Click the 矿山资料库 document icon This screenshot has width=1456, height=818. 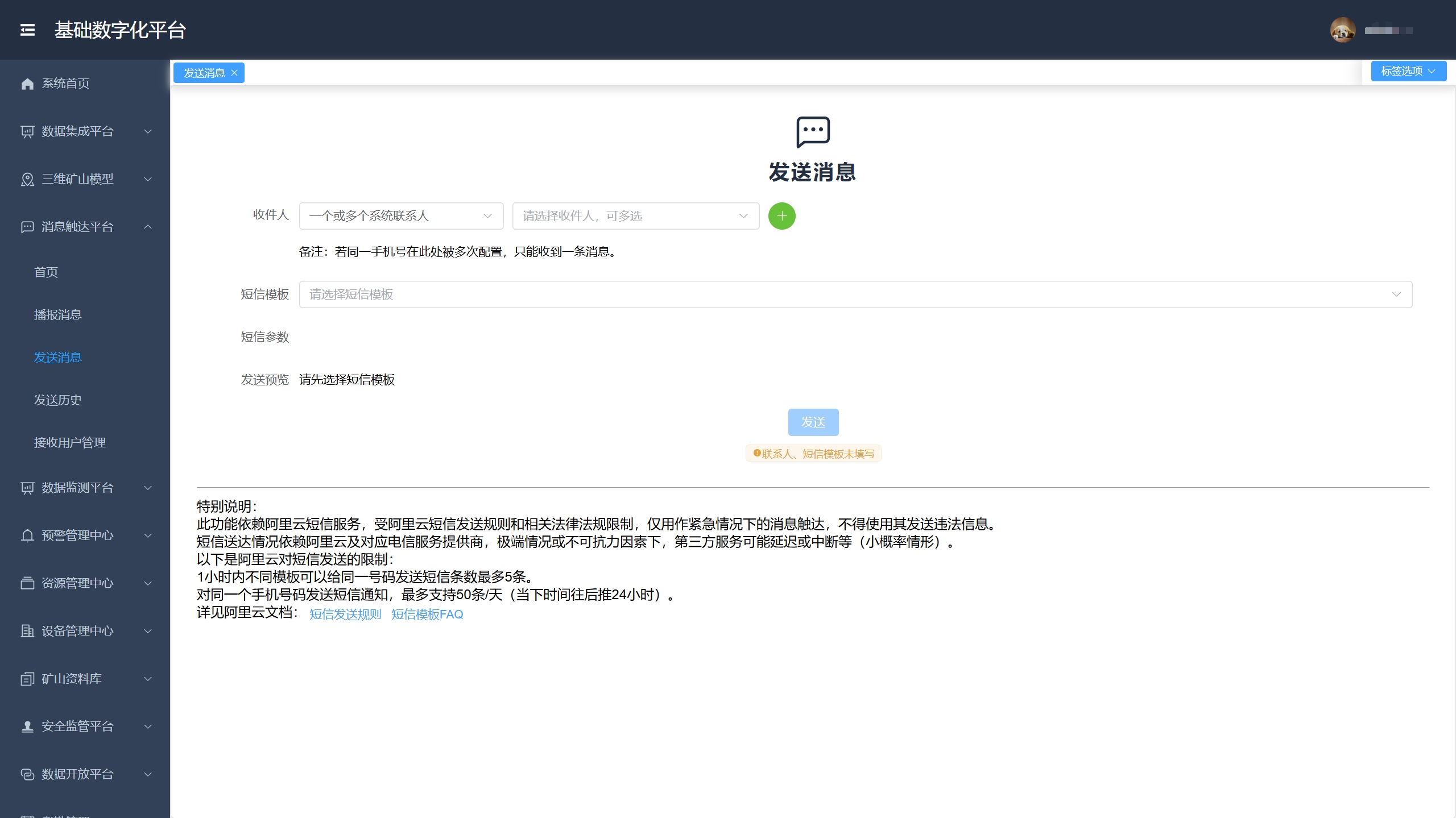(x=27, y=679)
